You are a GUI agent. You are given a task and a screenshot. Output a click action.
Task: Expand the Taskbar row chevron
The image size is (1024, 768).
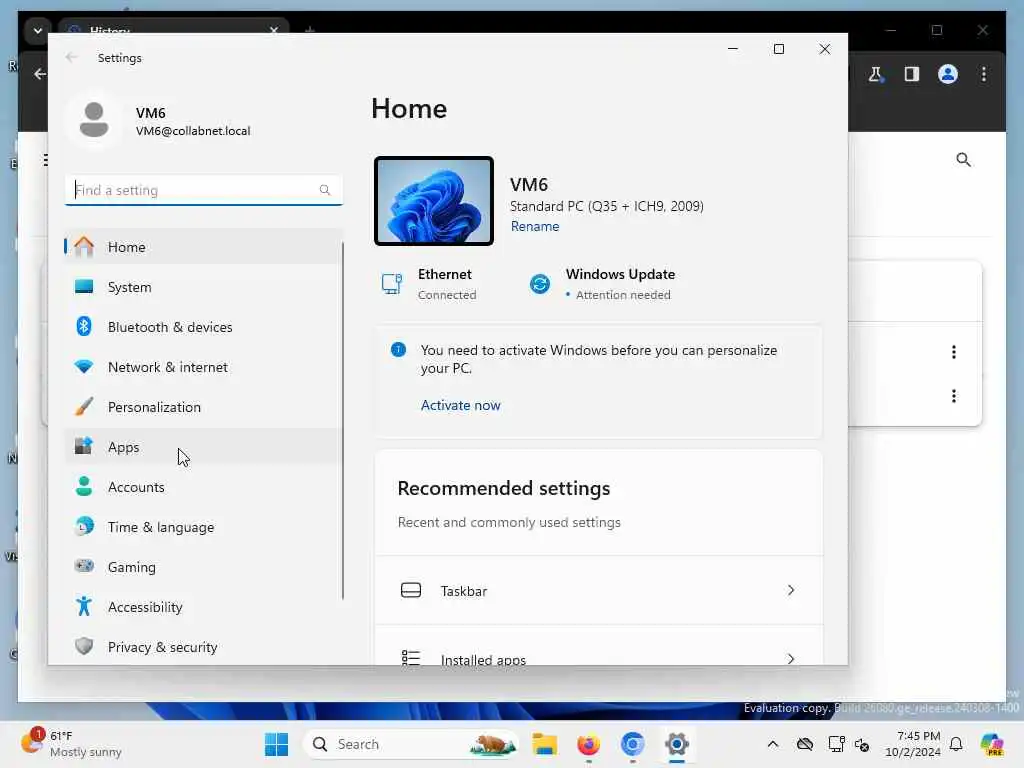click(x=791, y=590)
